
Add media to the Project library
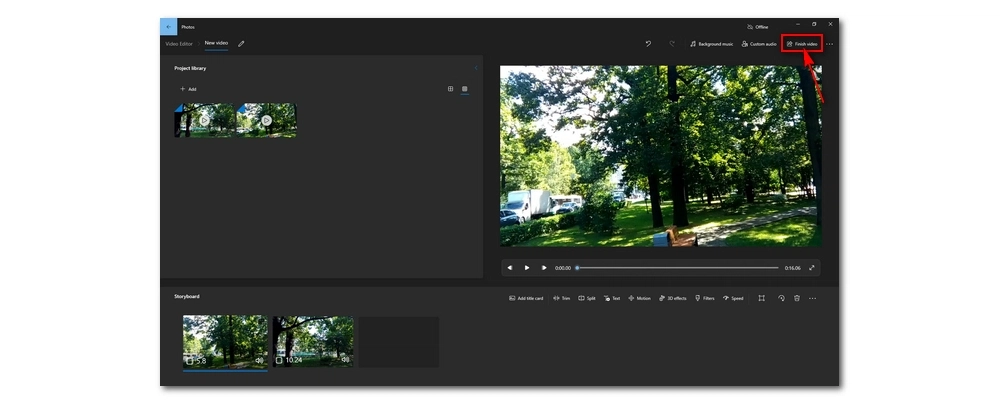click(188, 89)
